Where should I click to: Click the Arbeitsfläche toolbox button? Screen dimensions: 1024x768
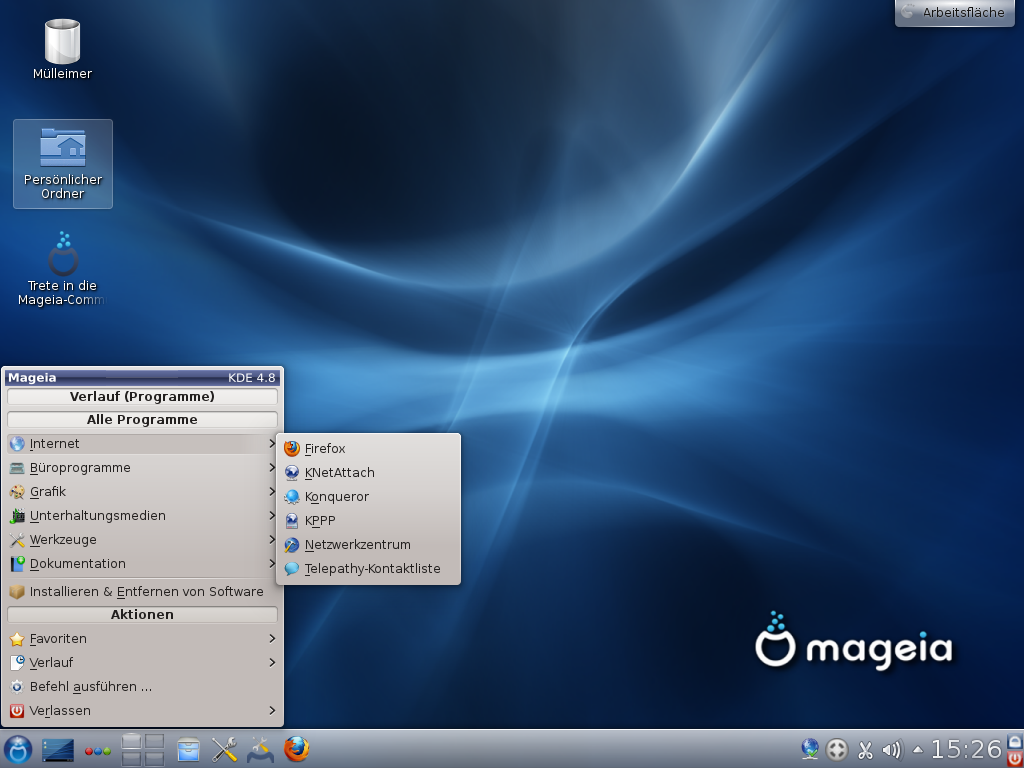[x=954, y=12]
